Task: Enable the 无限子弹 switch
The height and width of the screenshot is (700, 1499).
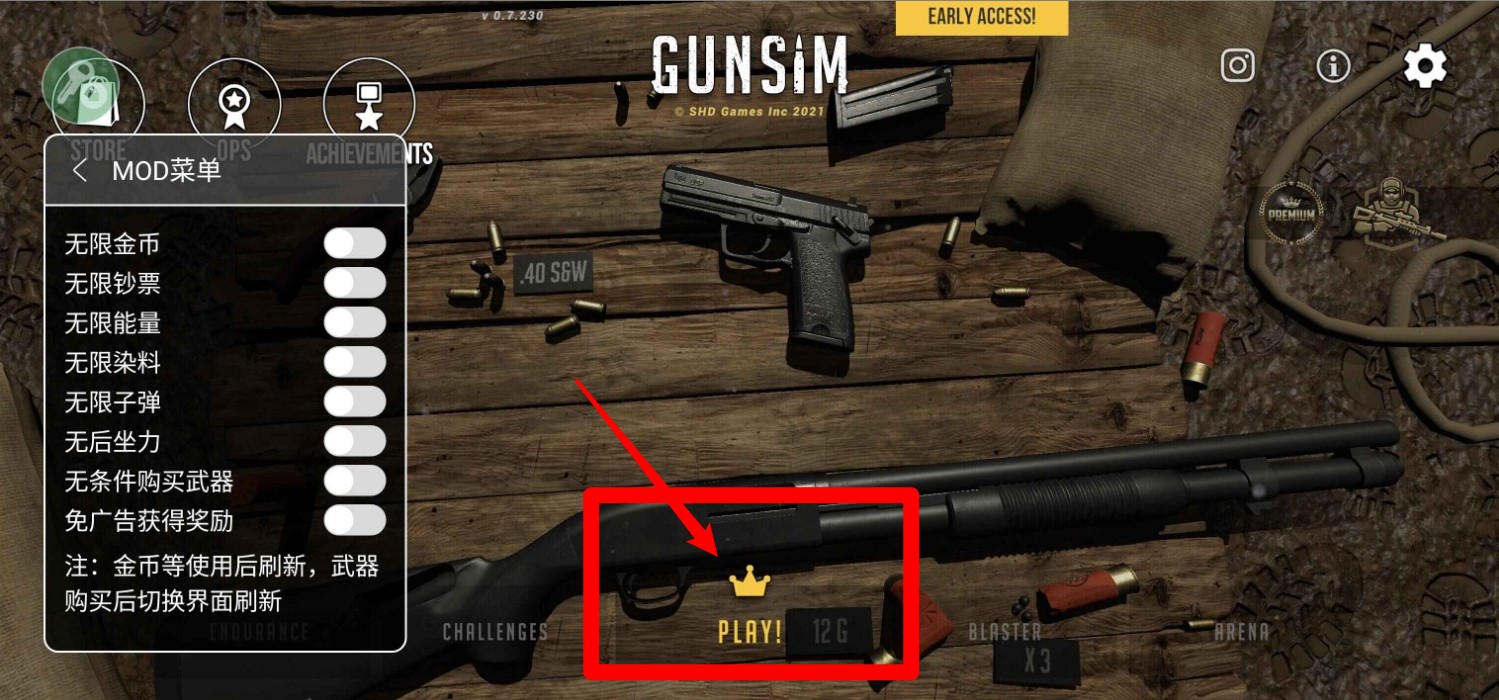Action: coord(355,402)
